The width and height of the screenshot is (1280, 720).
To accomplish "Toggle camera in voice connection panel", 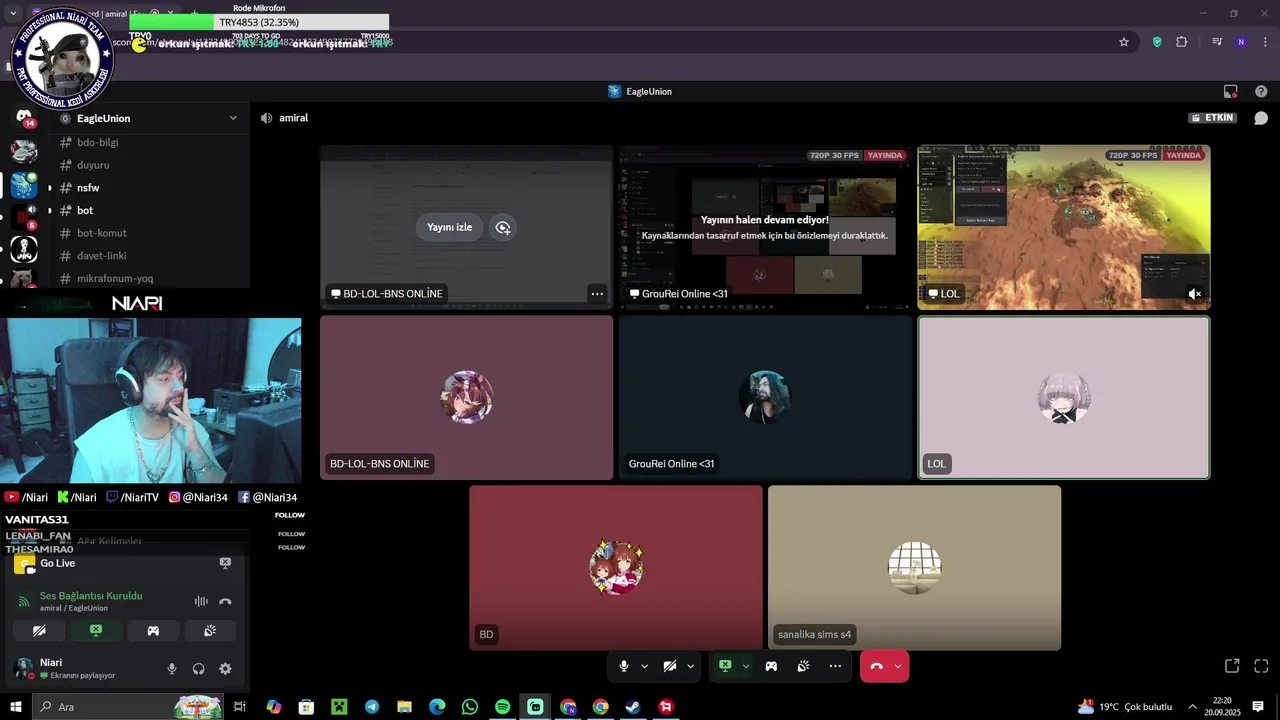I will [39, 631].
